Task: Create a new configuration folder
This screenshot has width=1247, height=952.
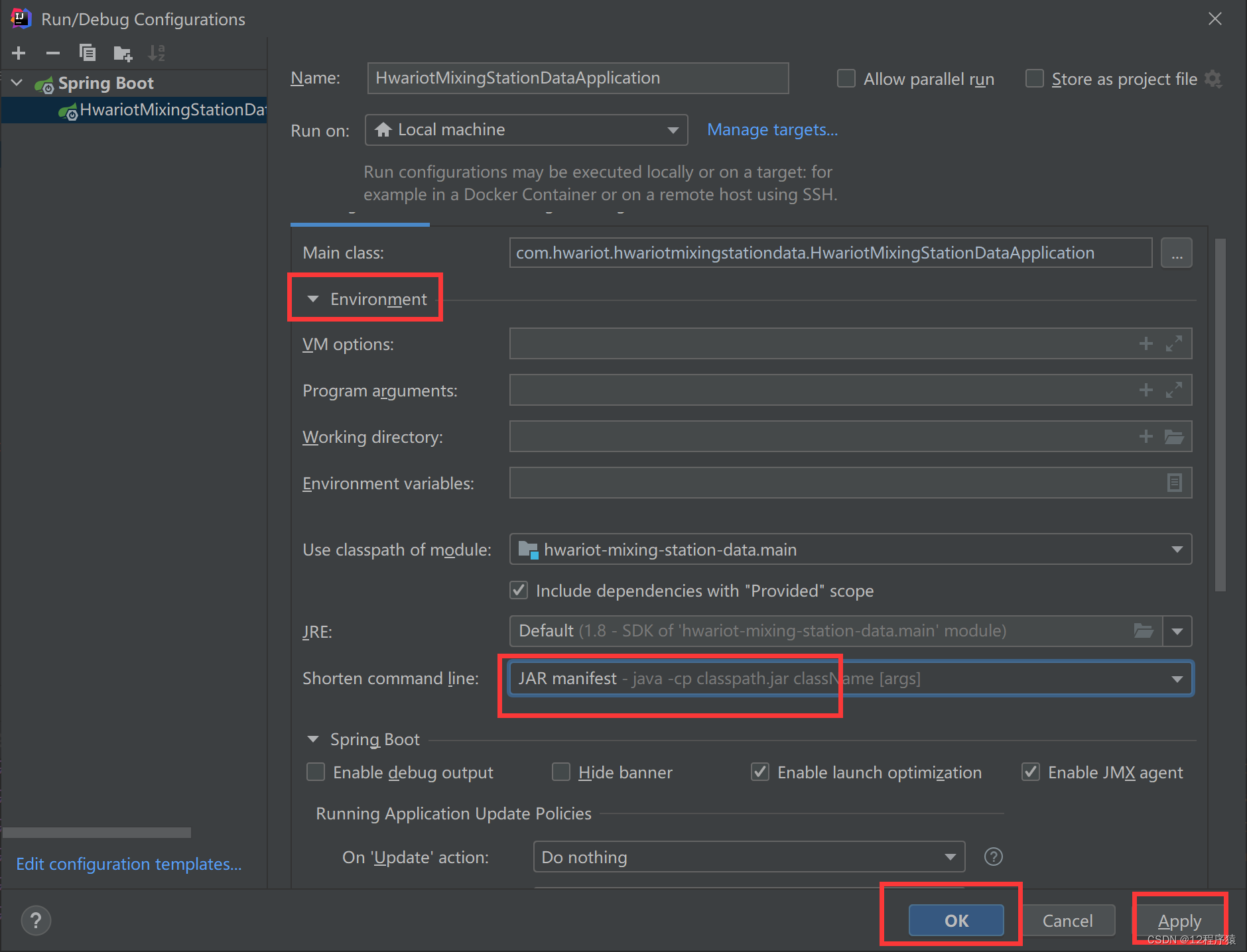Action: coord(123,53)
